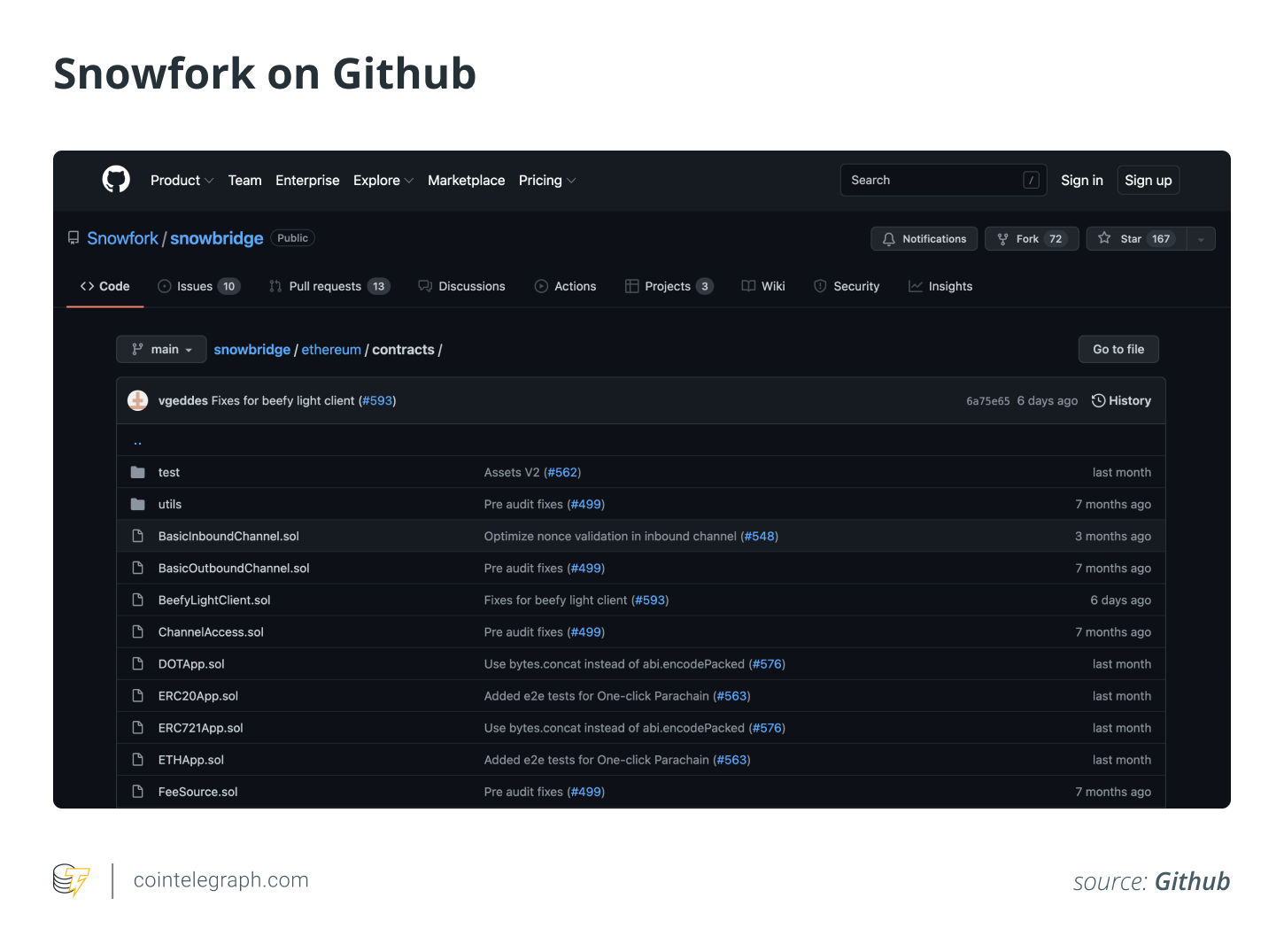Click the Cointelegraph logo icon

tap(72, 880)
